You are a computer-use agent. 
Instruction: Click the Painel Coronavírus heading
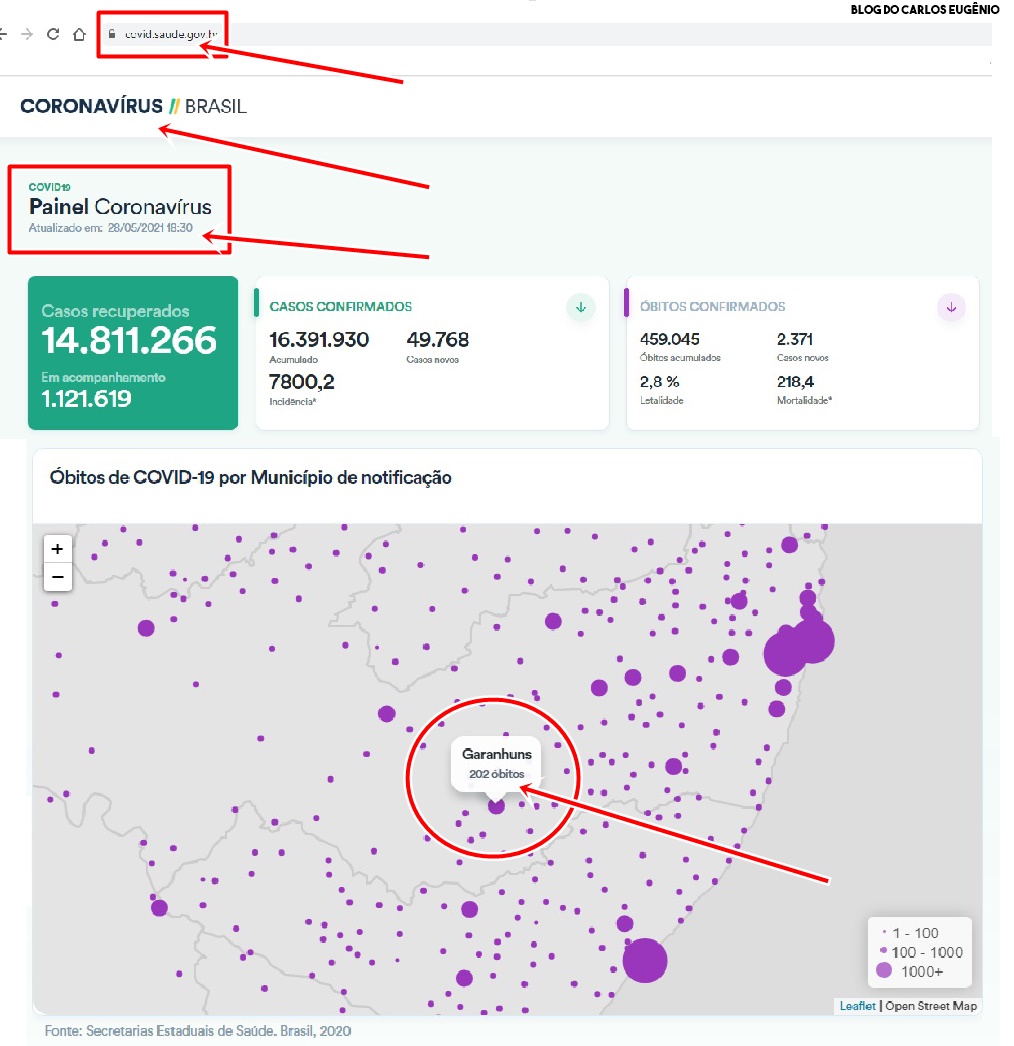[120, 207]
